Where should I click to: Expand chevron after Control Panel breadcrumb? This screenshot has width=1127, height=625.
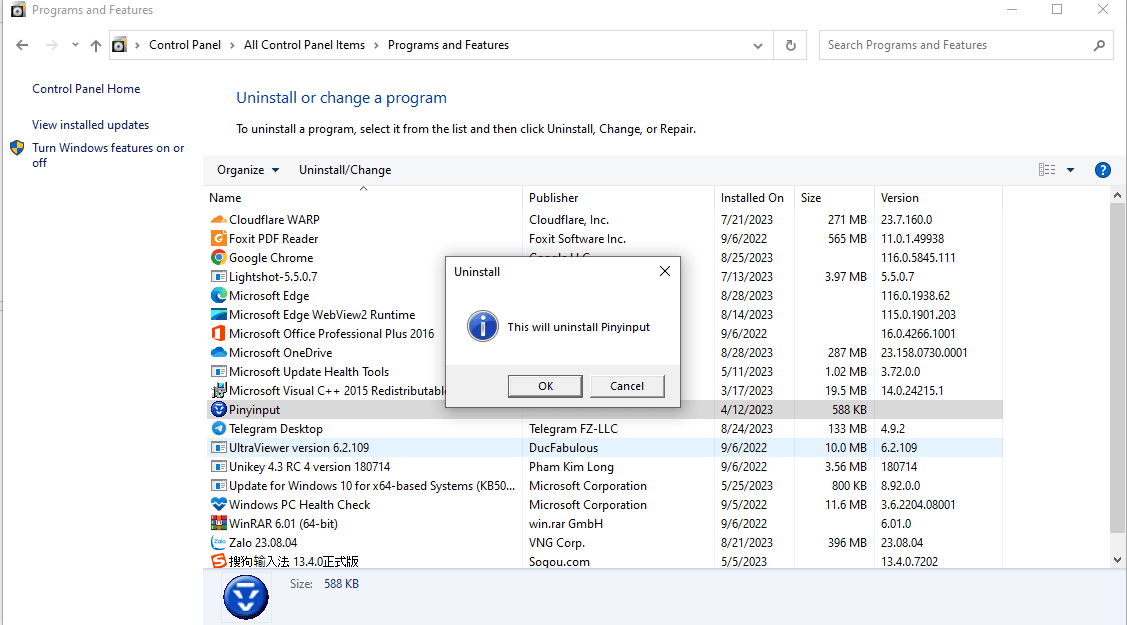click(232, 45)
